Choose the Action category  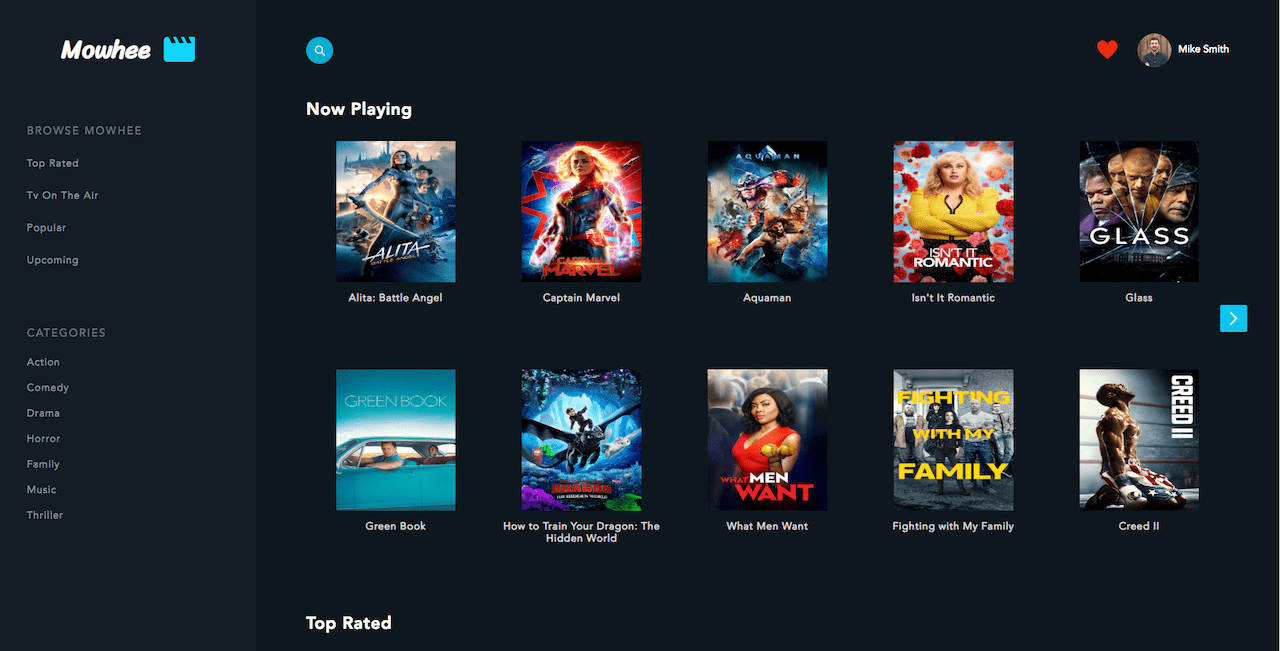[x=43, y=362]
